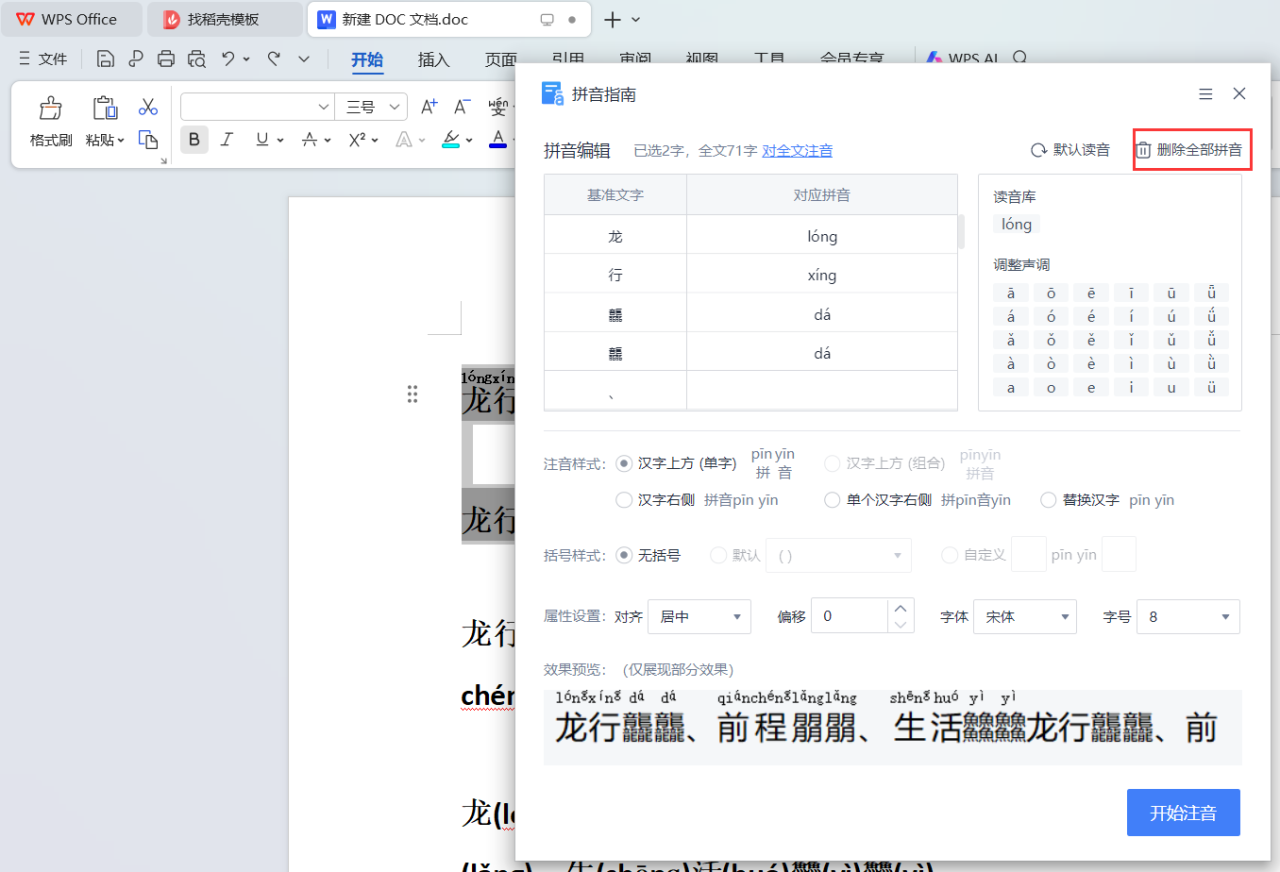Click the xíng pinyin cell for 行
This screenshot has height=872, width=1280.
click(x=822, y=275)
